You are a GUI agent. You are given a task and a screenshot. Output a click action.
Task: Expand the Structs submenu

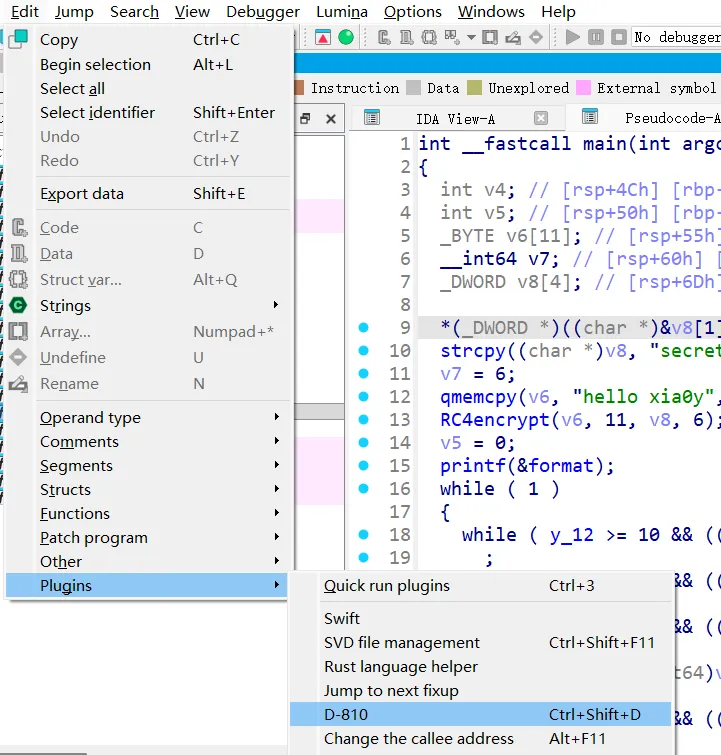tap(146, 490)
